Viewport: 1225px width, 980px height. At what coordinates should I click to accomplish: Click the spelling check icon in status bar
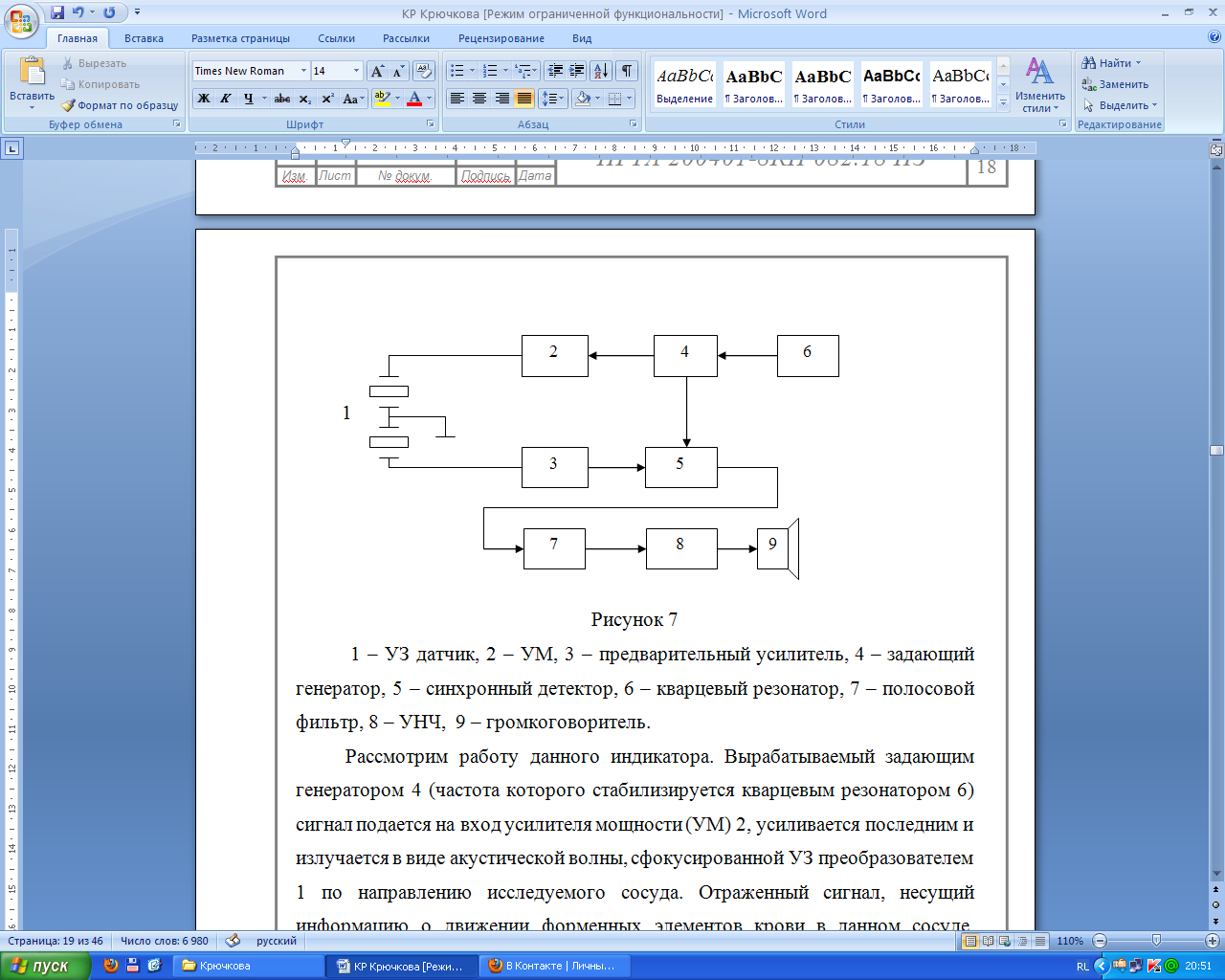pyautogui.click(x=233, y=941)
